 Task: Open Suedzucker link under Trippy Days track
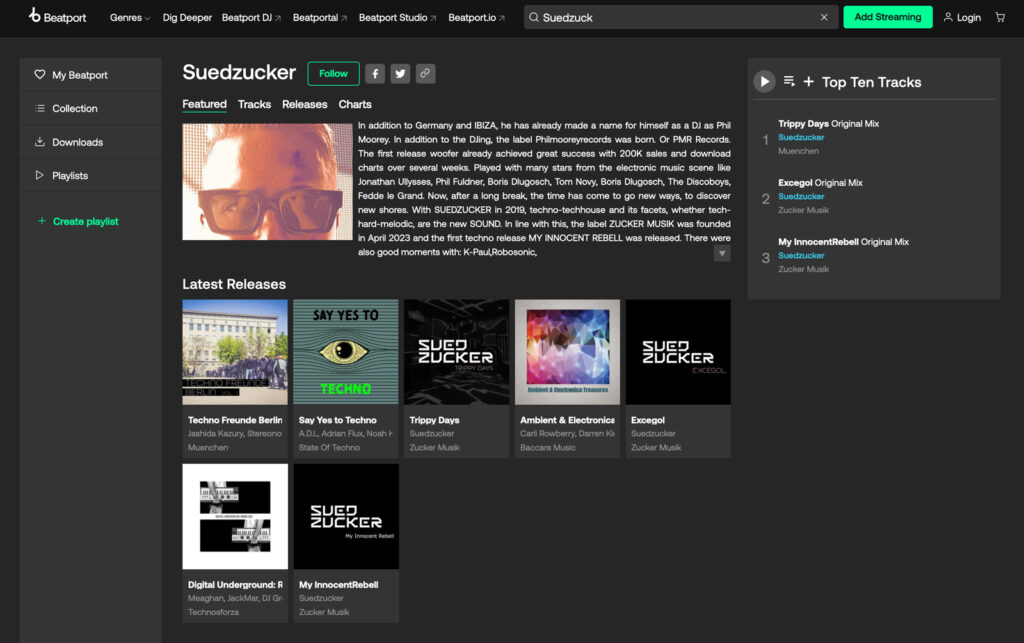pos(801,137)
